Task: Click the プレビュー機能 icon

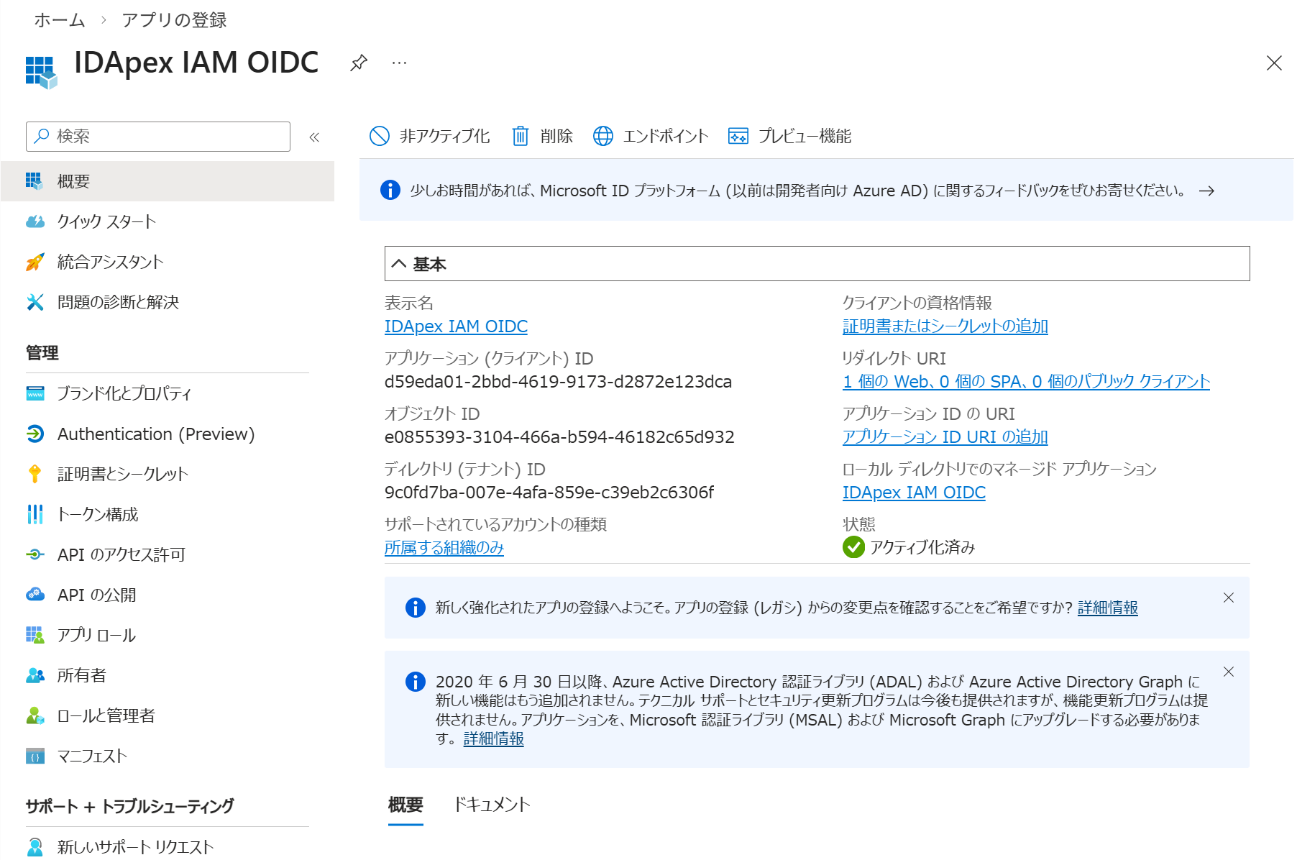Action: click(738, 136)
